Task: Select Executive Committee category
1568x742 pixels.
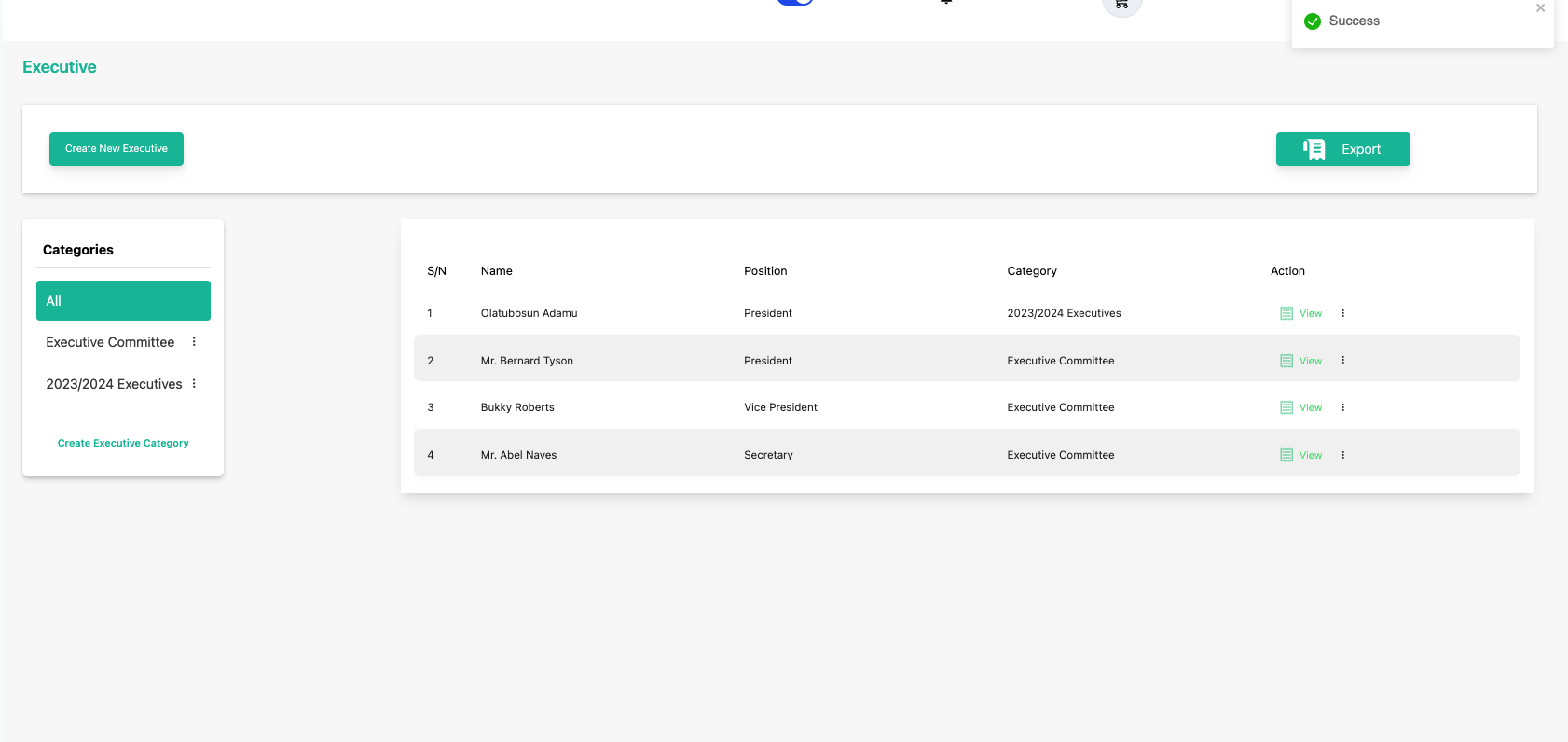Action: point(110,342)
